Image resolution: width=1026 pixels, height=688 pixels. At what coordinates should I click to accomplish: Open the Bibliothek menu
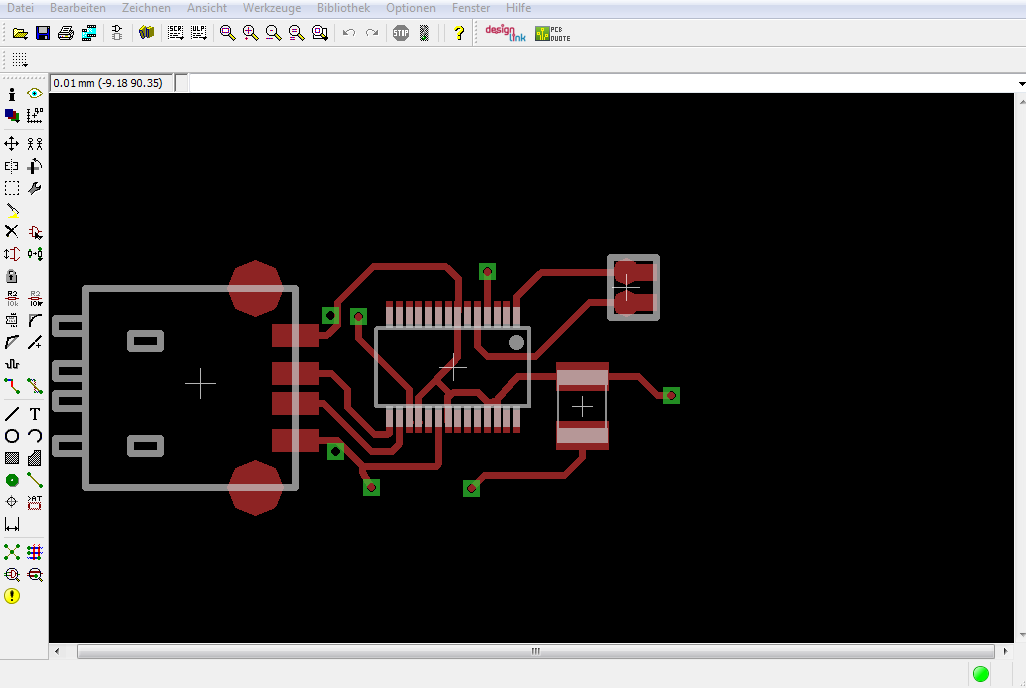click(x=343, y=8)
